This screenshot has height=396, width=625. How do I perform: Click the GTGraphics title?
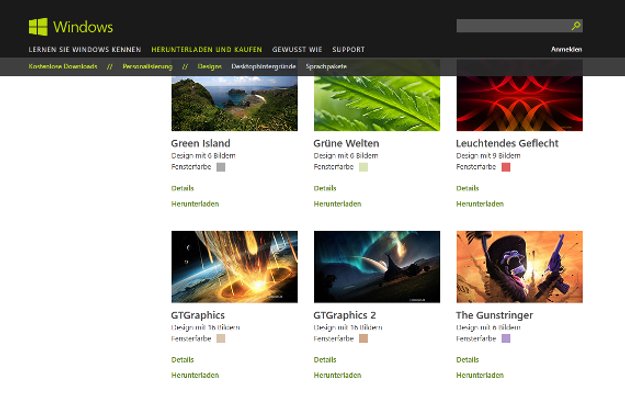click(198, 315)
